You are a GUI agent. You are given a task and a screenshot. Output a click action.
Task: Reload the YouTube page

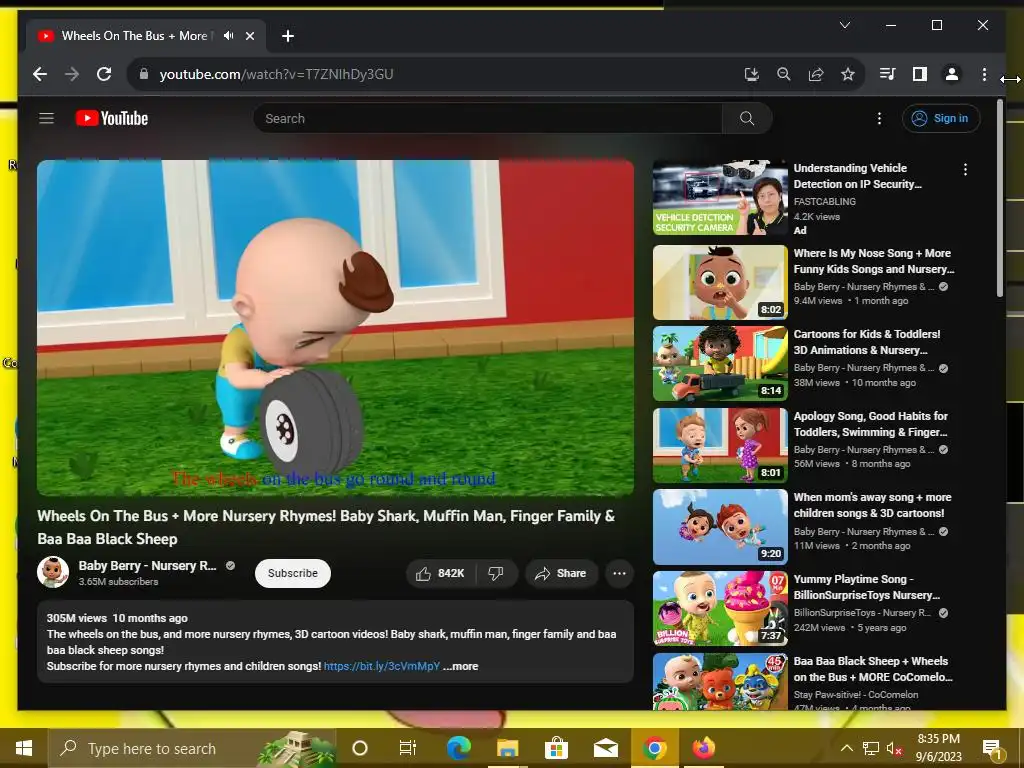(x=104, y=74)
